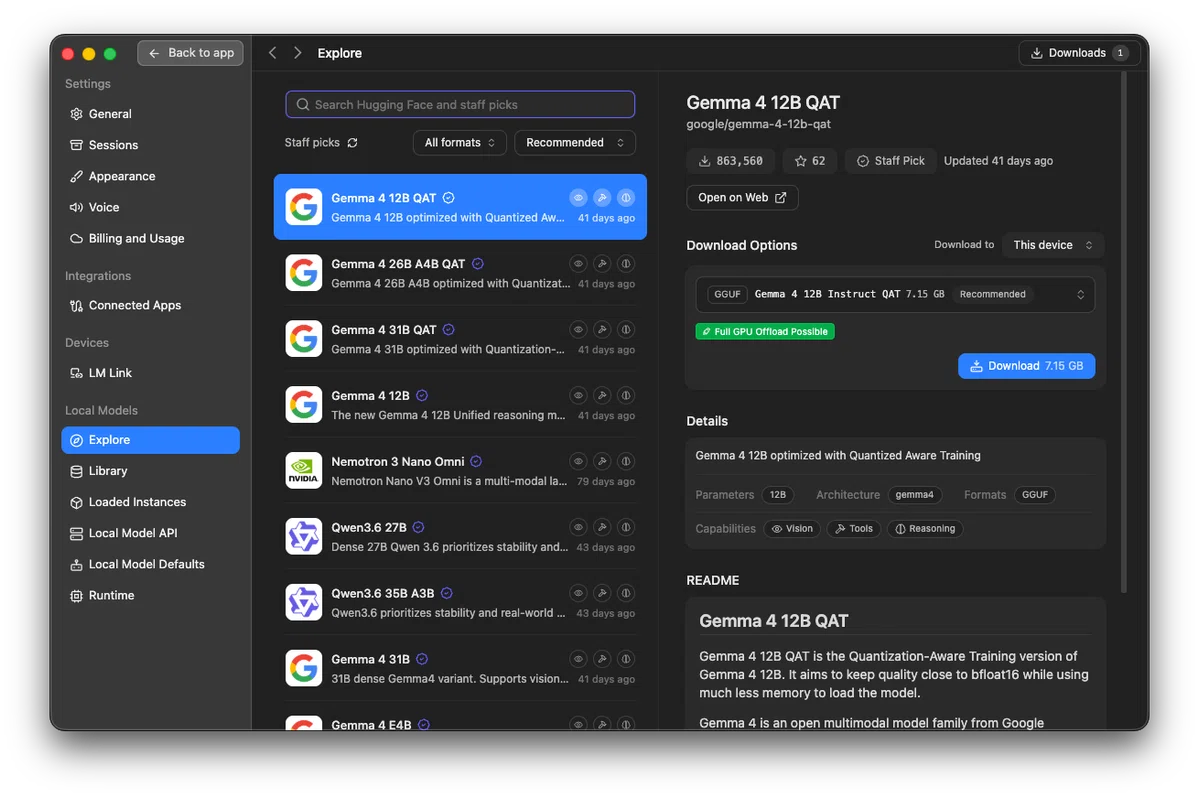This screenshot has height=798, width=1200.
Task: Click the star count 62 badge
Action: (810, 161)
